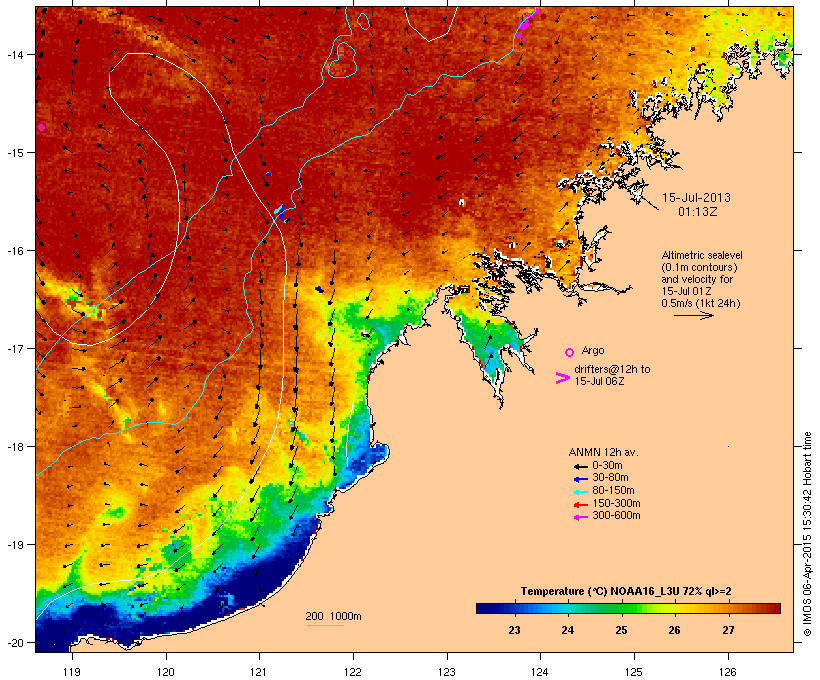Click the red 150-300m legend arrow

pos(580,504)
